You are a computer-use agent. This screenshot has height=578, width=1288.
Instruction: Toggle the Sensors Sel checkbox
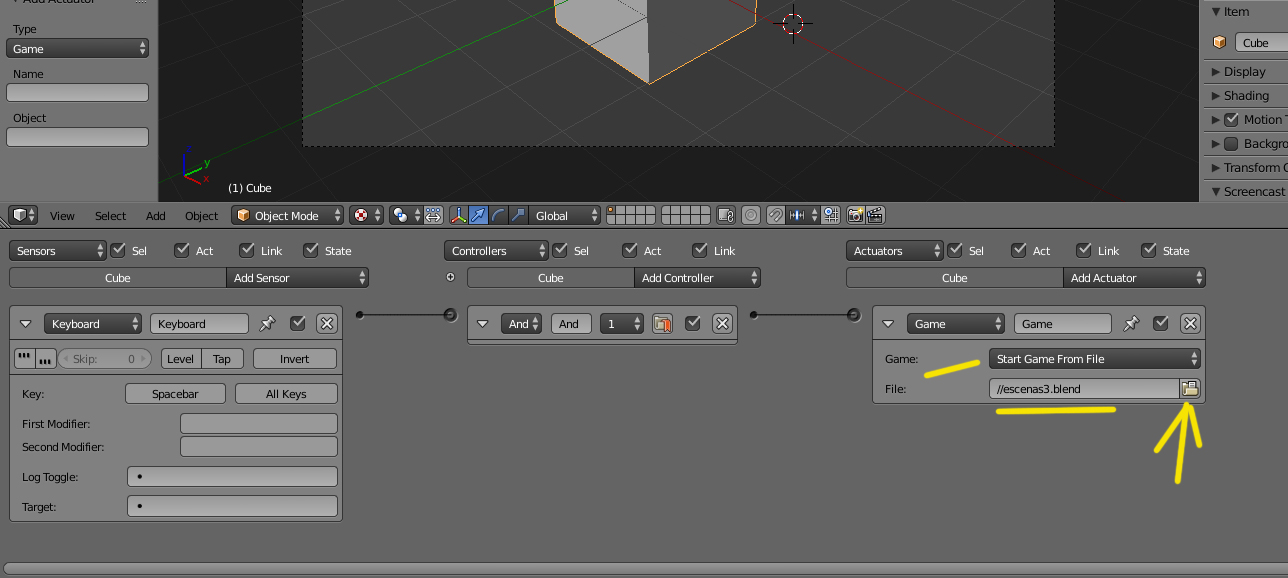[118, 250]
